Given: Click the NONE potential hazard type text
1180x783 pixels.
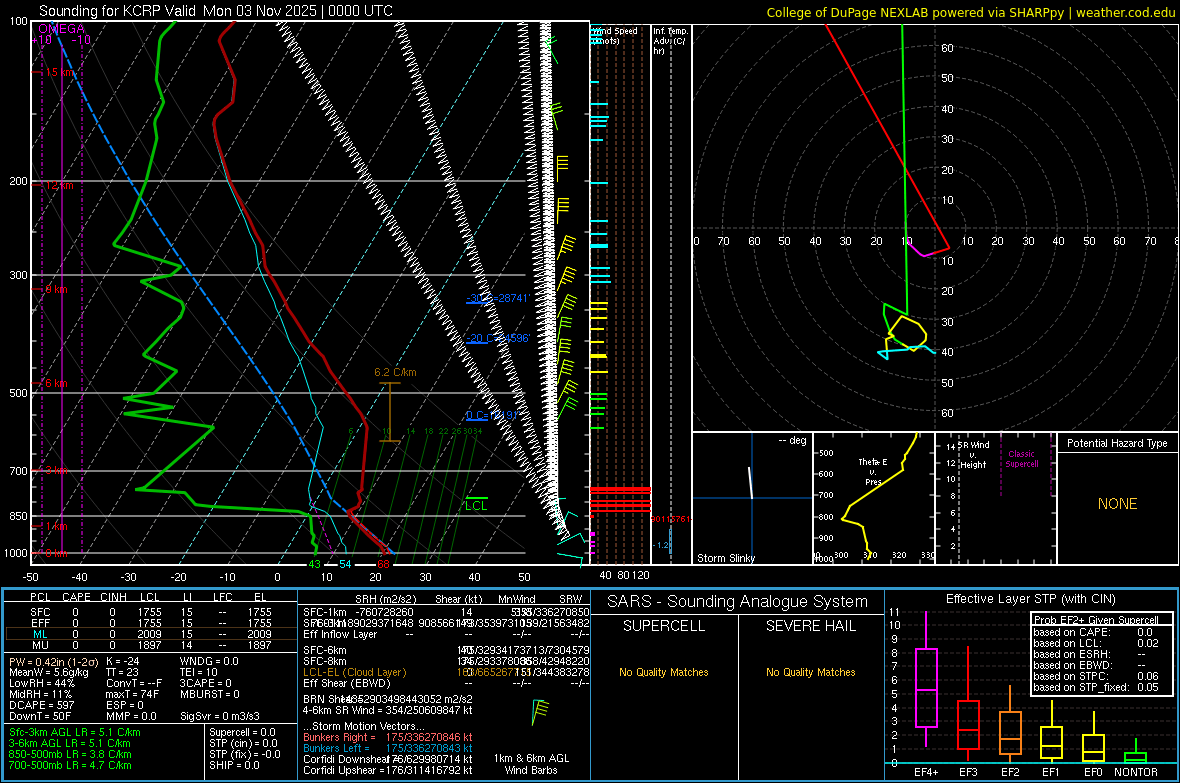Looking at the screenshot, I should coord(1117,504).
